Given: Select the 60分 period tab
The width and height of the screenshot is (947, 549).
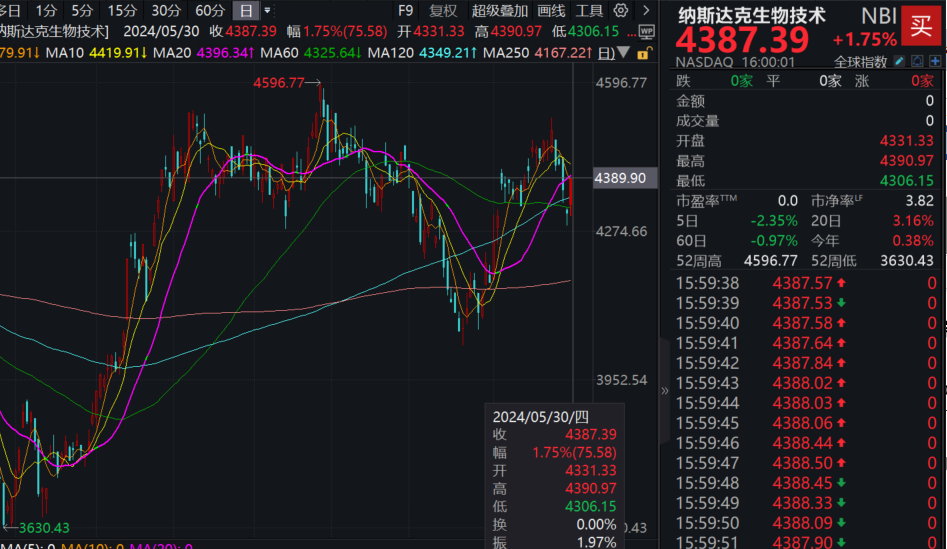Looking at the screenshot, I should point(210,10).
